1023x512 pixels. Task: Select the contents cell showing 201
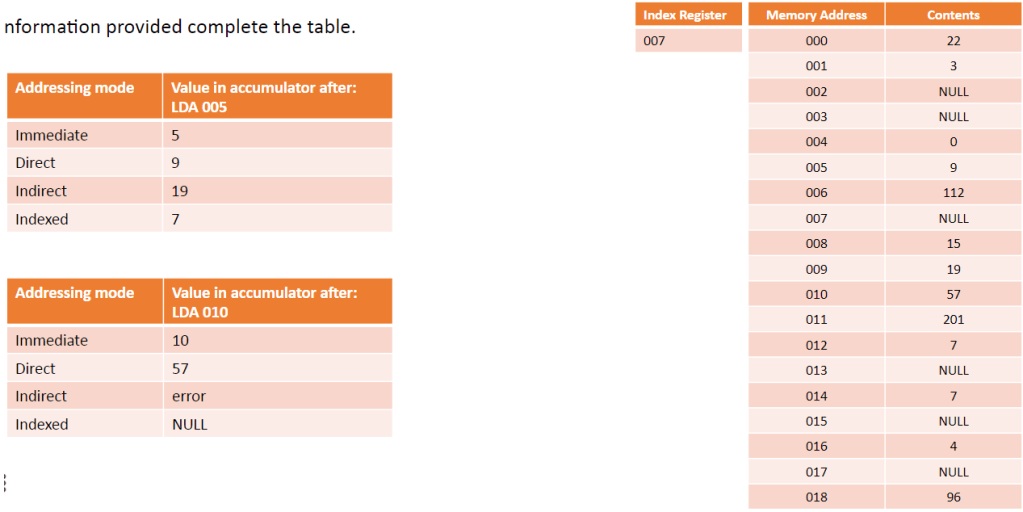tap(953, 320)
